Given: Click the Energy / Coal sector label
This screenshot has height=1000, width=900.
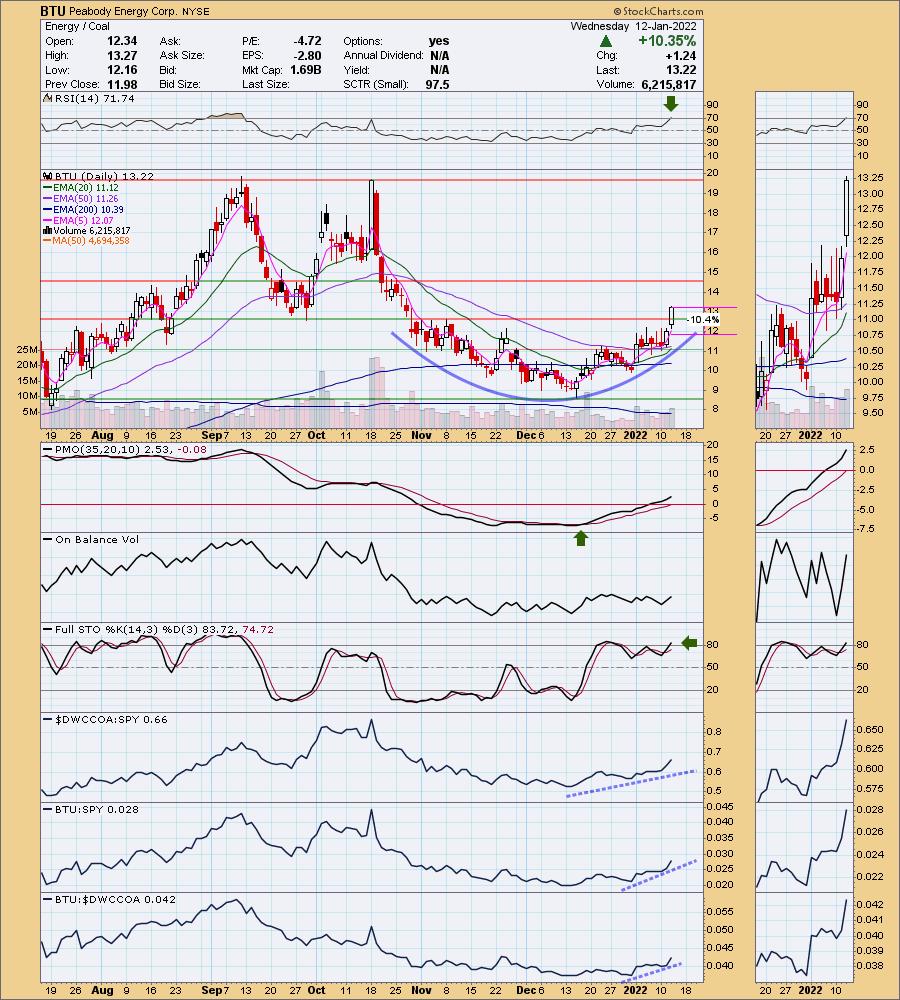Looking at the screenshot, I should pos(77,26).
